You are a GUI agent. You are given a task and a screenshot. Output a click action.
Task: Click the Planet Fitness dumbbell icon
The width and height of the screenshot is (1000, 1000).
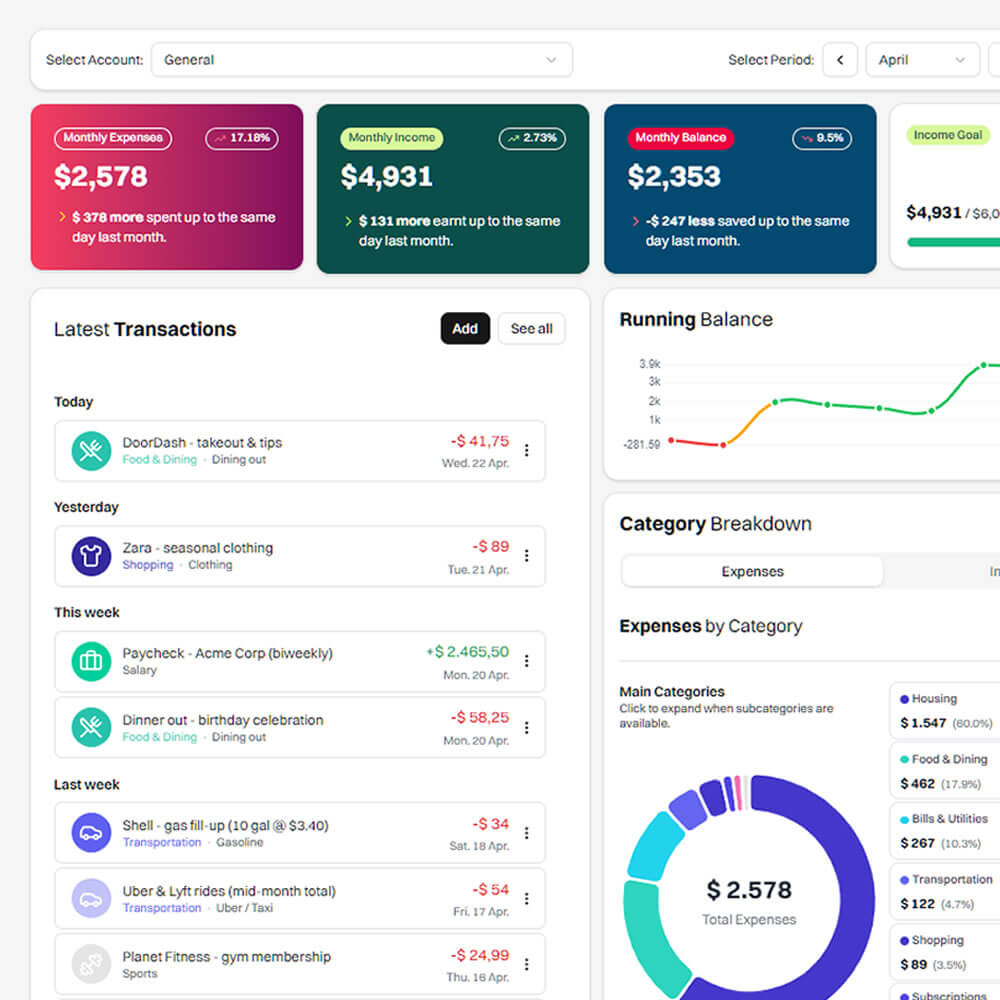pos(91,964)
